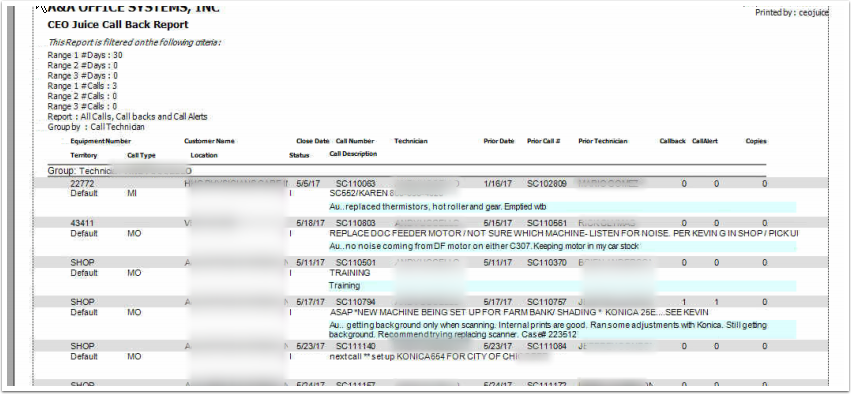Open call number SC110803
Screen dimensions: 851x394
355,223
